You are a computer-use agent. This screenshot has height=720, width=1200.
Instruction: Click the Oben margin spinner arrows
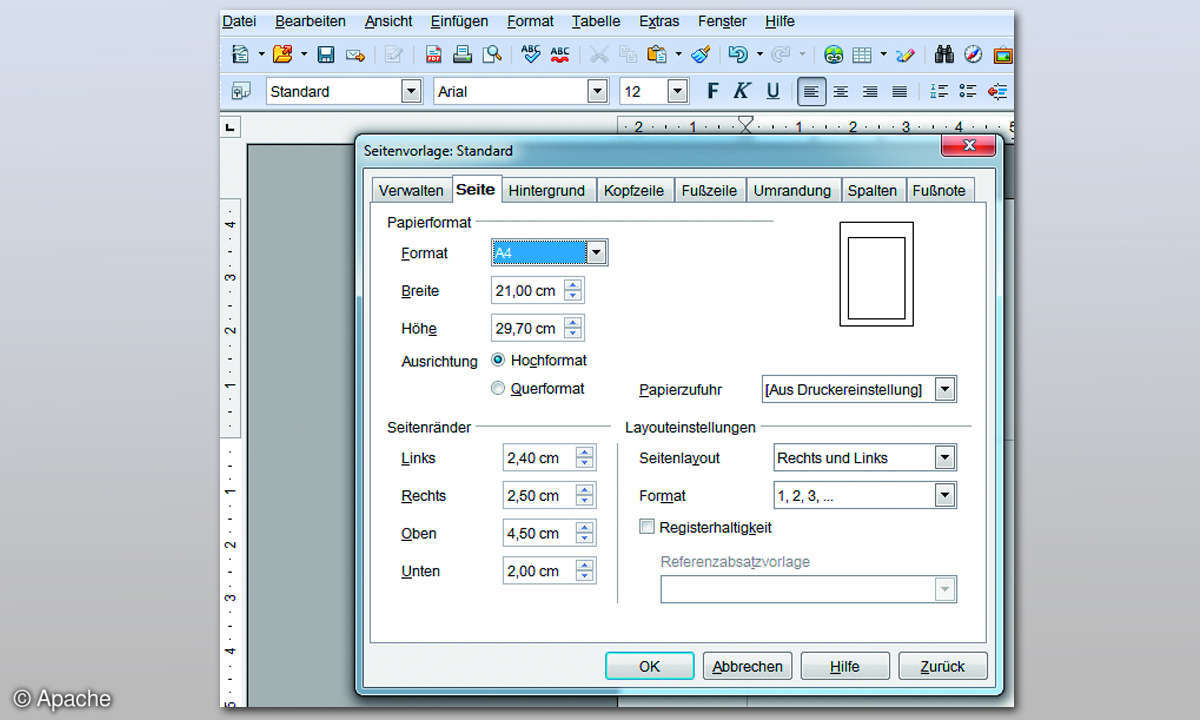[x=585, y=533]
